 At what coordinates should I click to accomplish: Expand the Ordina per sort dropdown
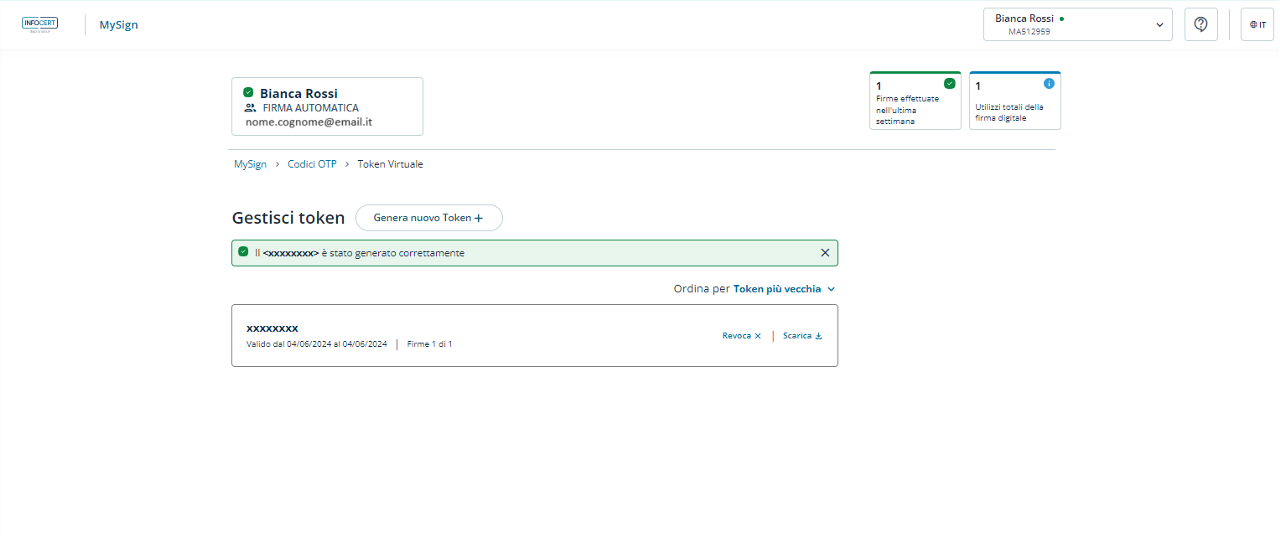tap(754, 289)
